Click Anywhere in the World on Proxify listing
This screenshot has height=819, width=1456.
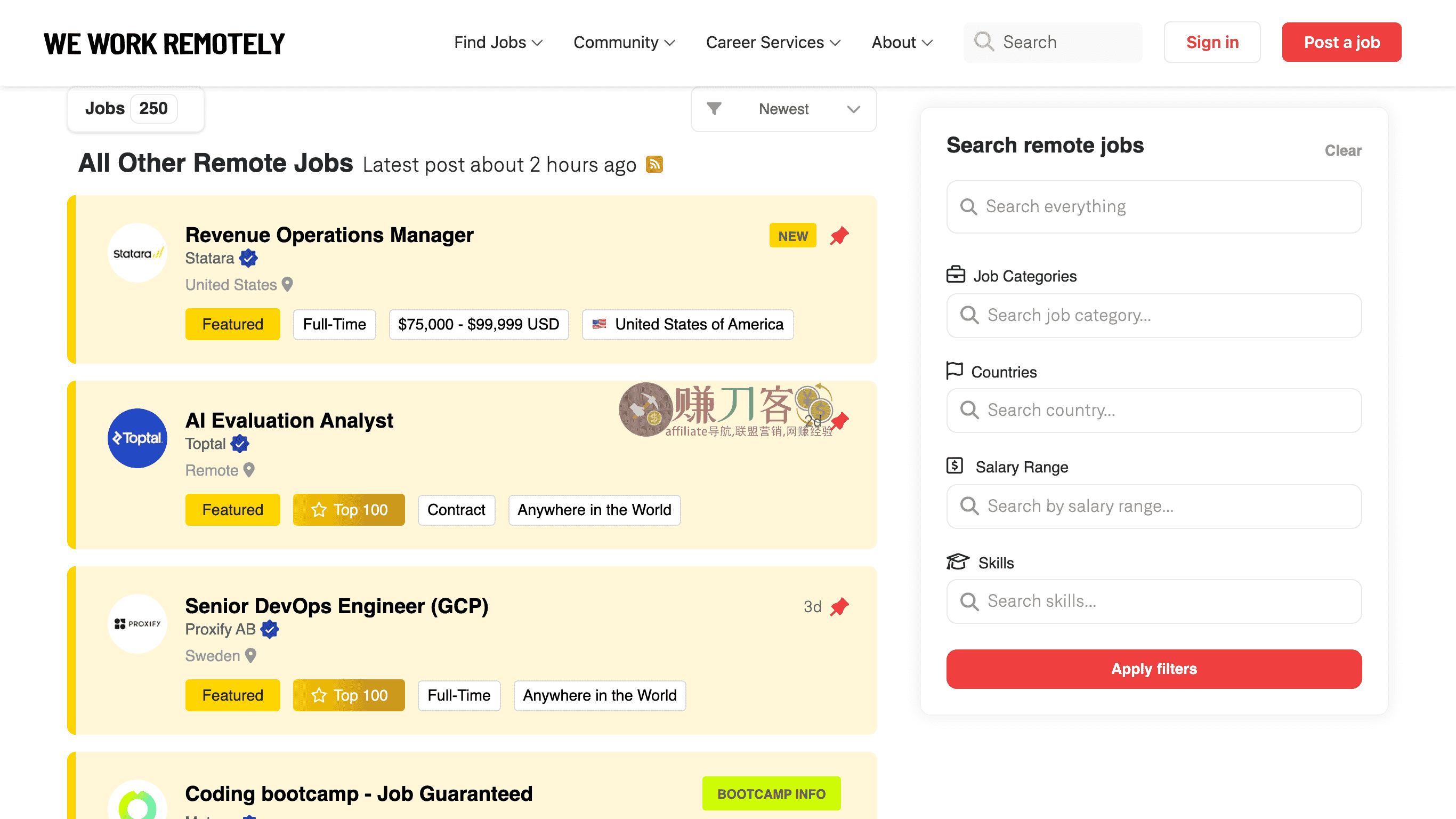coord(600,695)
